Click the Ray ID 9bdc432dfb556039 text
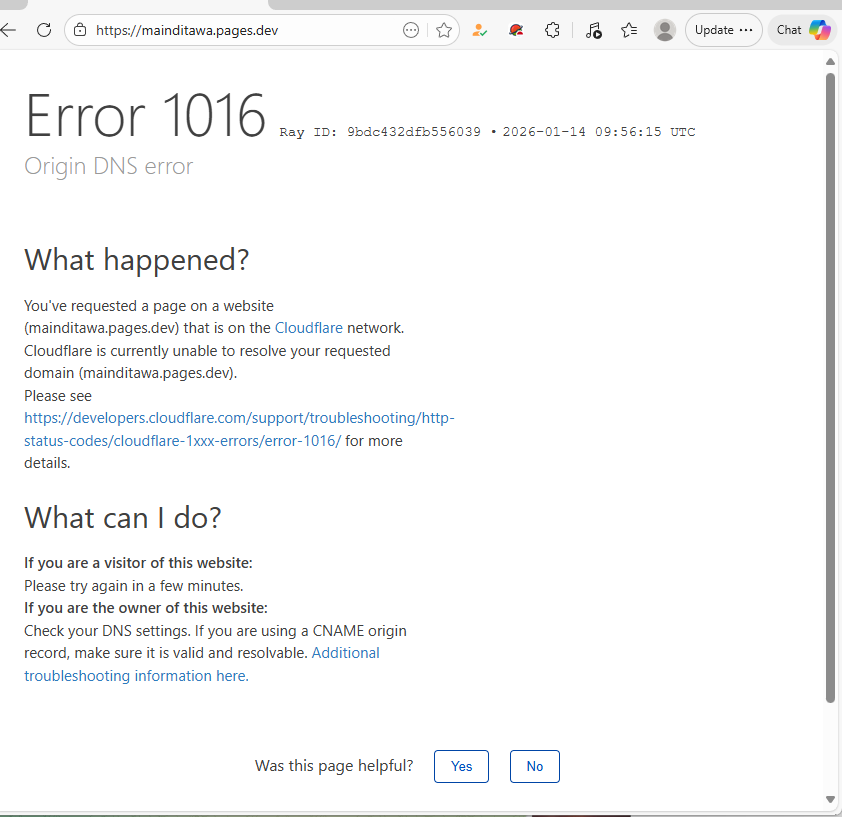Image resolution: width=842 pixels, height=817 pixels. [380, 132]
